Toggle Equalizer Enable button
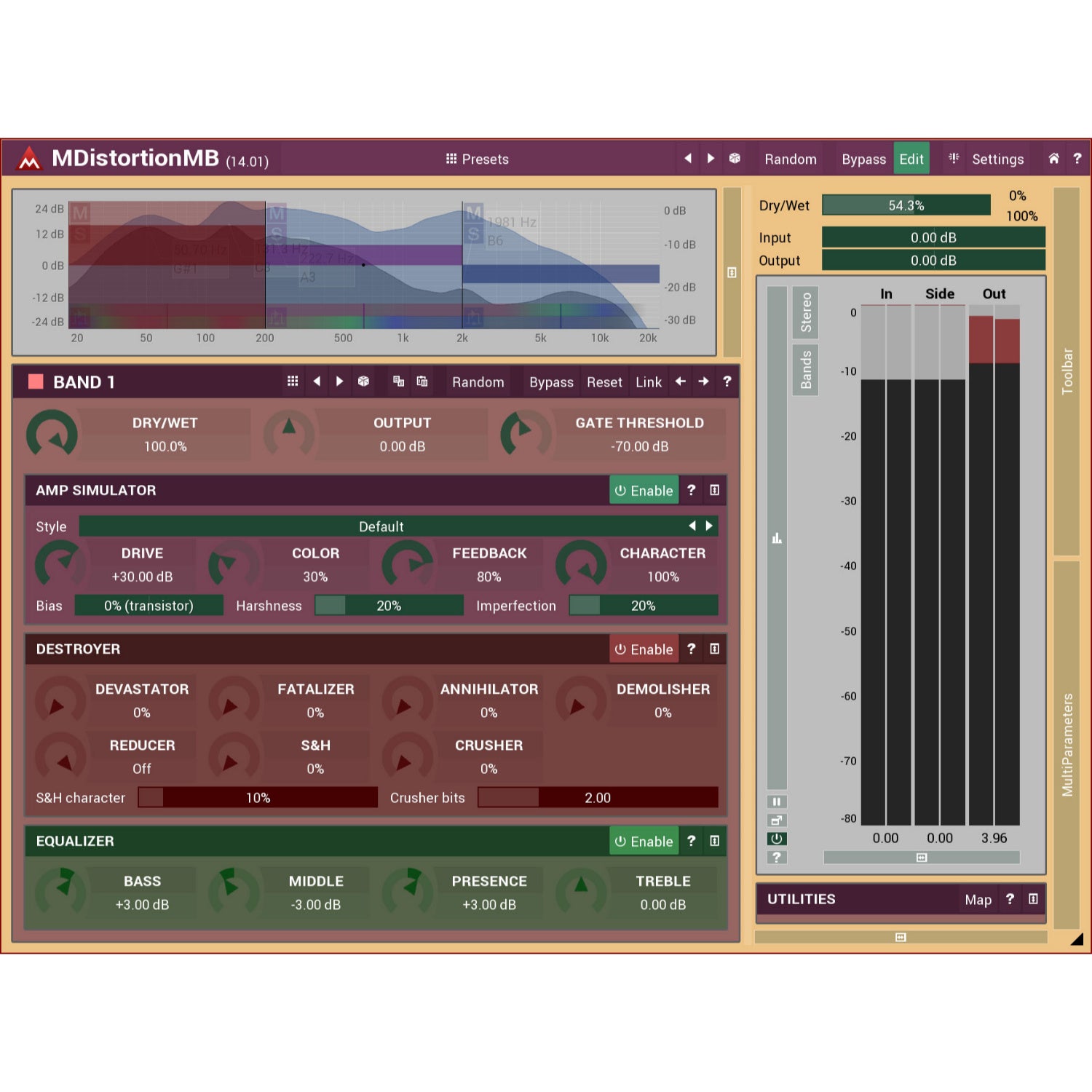Viewport: 1092px width, 1092px height. (644, 841)
